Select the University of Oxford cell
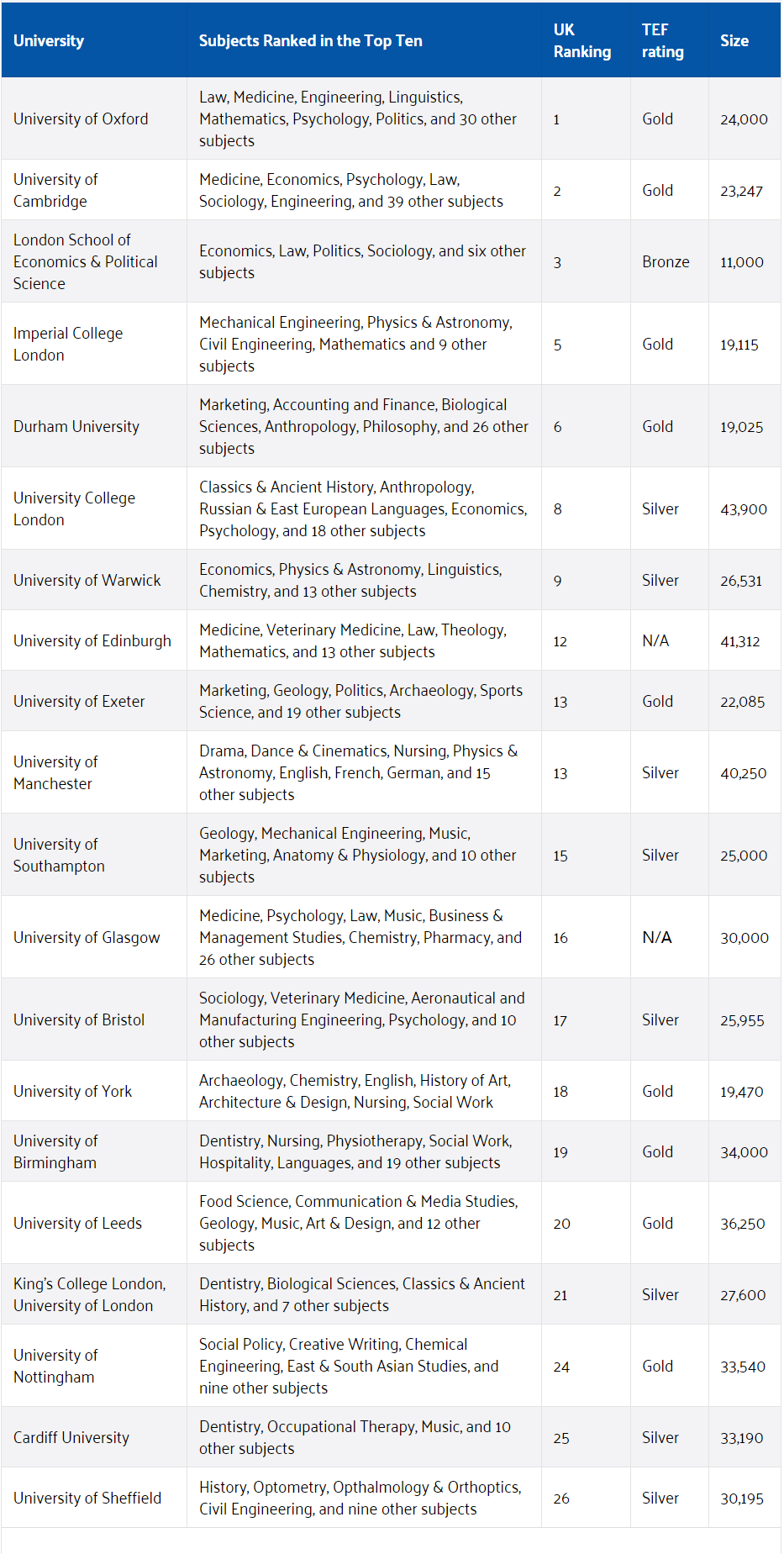The image size is (784, 1554). pos(81,119)
